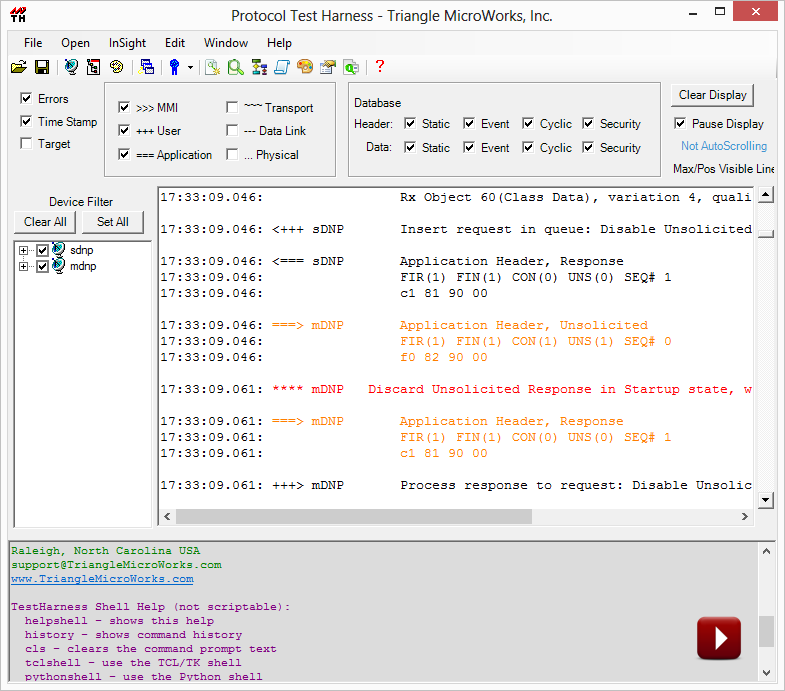
Task: Open the Window menu
Action: (x=226, y=43)
